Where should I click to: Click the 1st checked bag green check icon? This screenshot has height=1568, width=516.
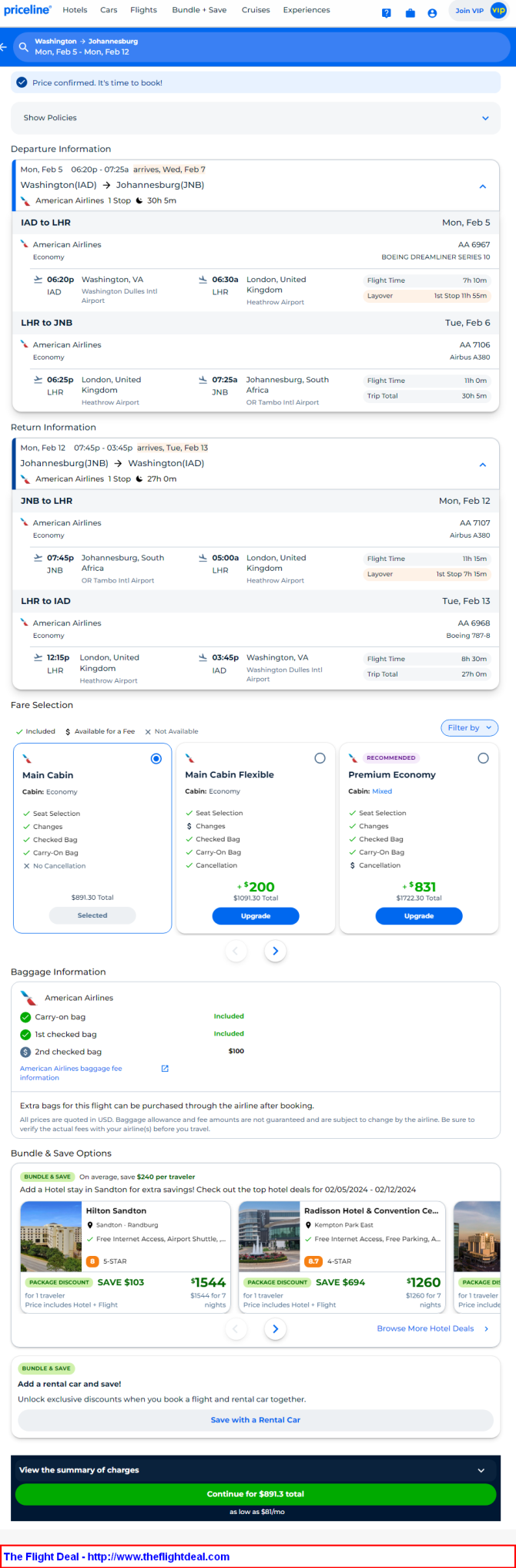click(25, 1035)
